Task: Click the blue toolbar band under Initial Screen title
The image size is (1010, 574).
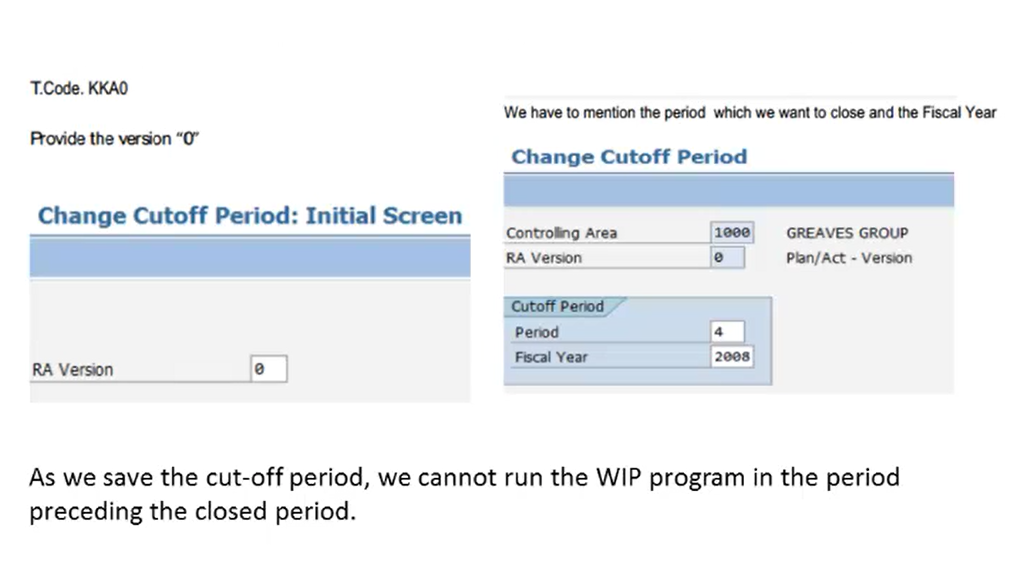Action: pyautogui.click(x=250, y=258)
